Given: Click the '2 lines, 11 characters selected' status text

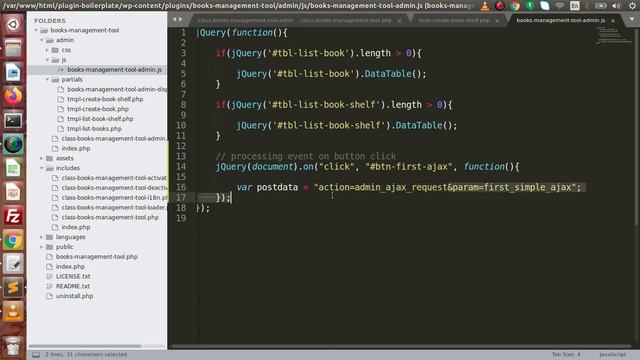Looking at the screenshot, I should pyautogui.click(x=86, y=355).
